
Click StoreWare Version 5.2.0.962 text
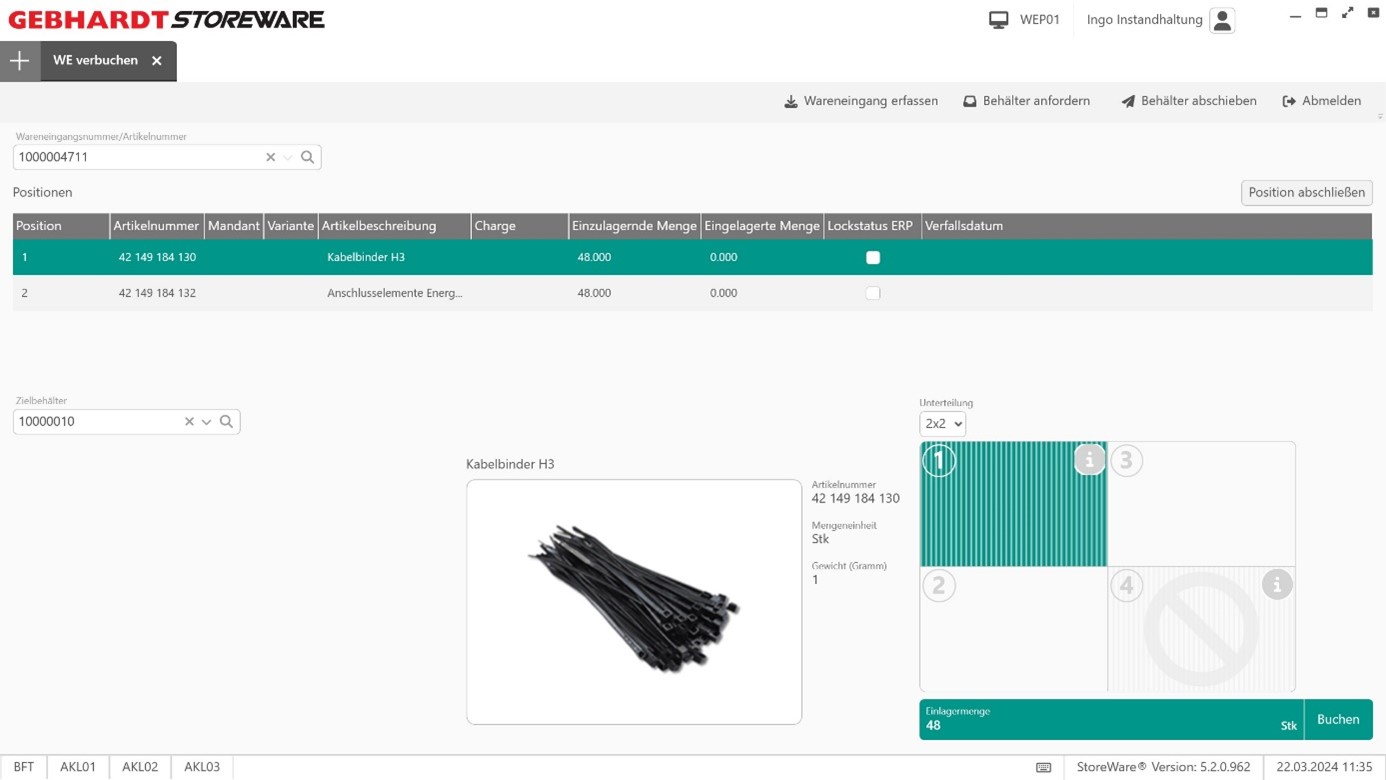(x=1163, y=767)
